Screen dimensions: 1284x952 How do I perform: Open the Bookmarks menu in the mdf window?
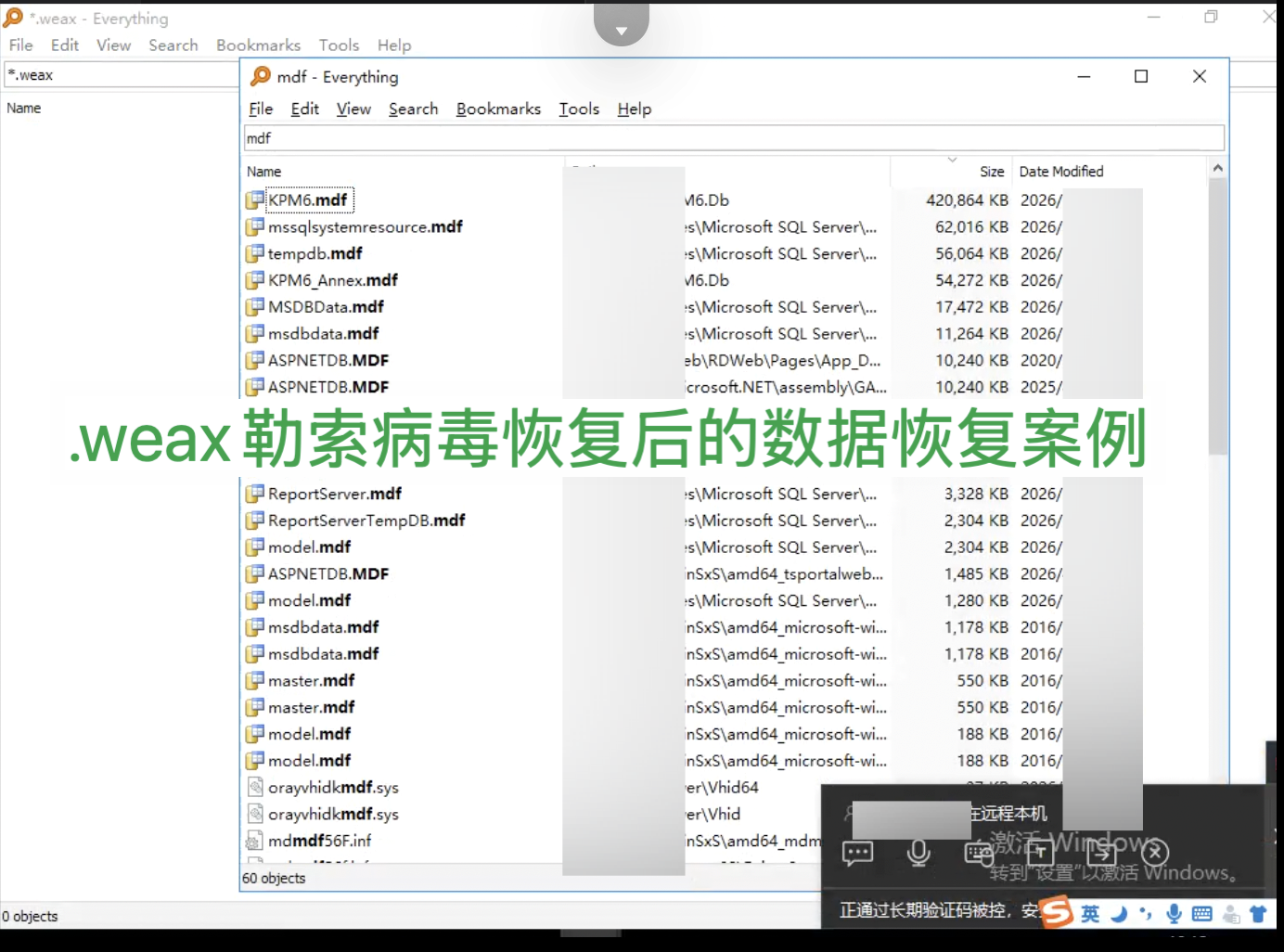click(498, 109)
